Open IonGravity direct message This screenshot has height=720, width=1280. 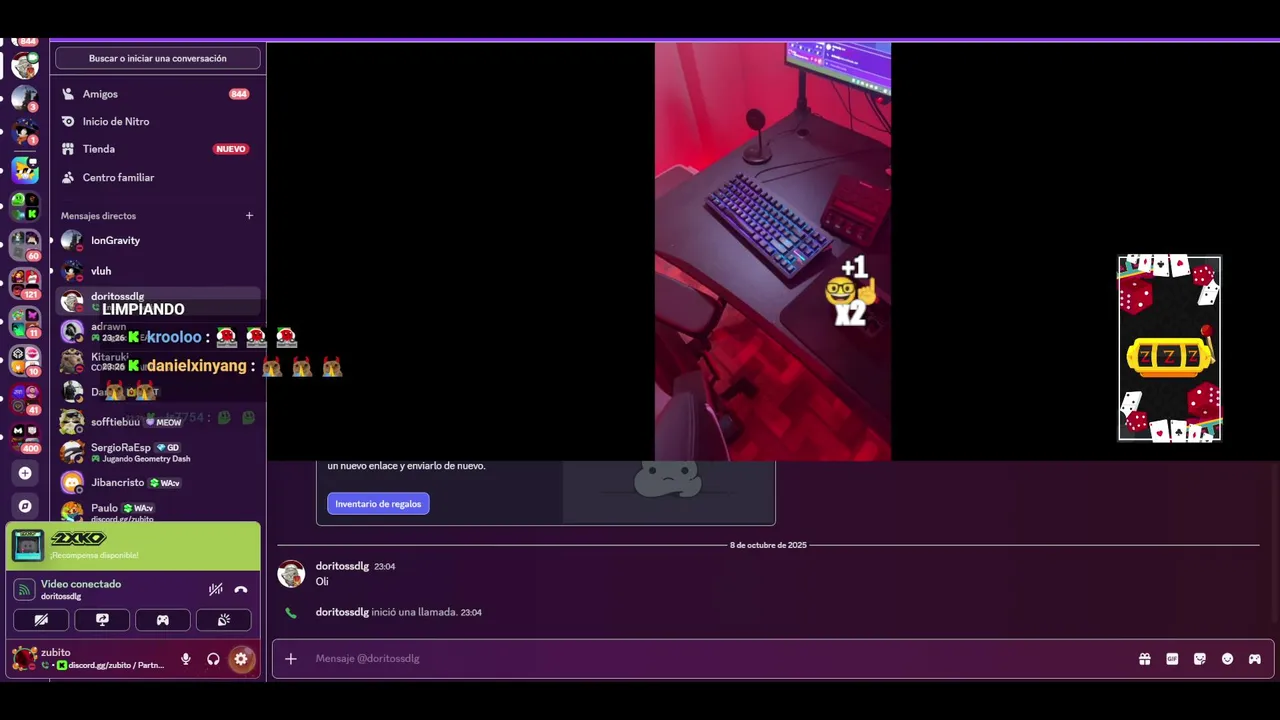point(158,240)
